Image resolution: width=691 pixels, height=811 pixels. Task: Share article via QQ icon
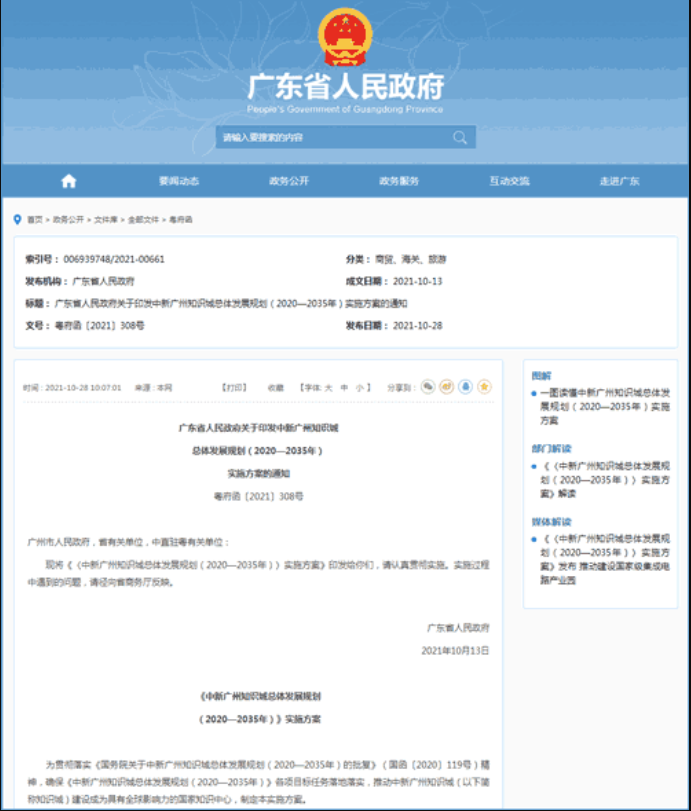pos(465,387)
